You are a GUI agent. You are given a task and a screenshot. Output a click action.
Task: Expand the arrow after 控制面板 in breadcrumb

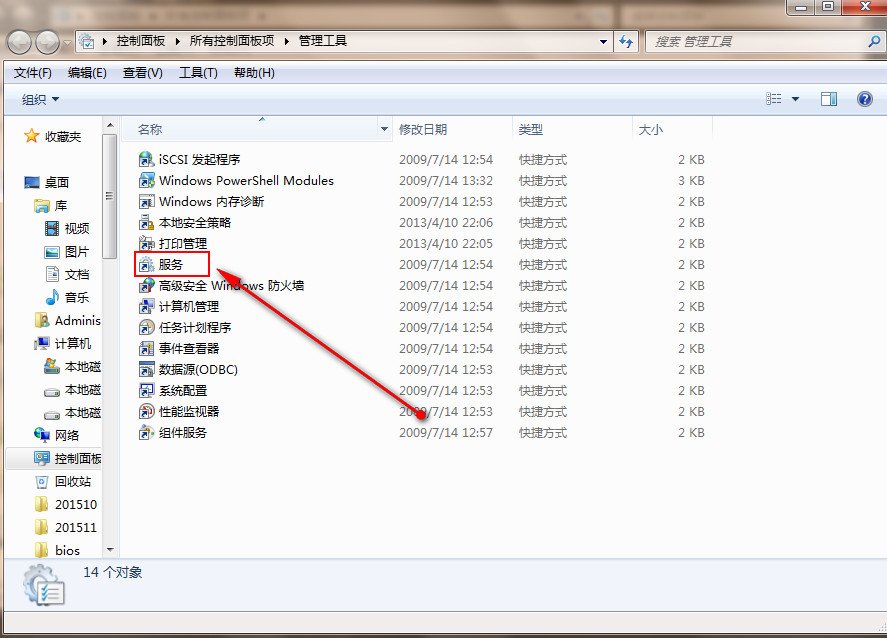click(178, 41)
